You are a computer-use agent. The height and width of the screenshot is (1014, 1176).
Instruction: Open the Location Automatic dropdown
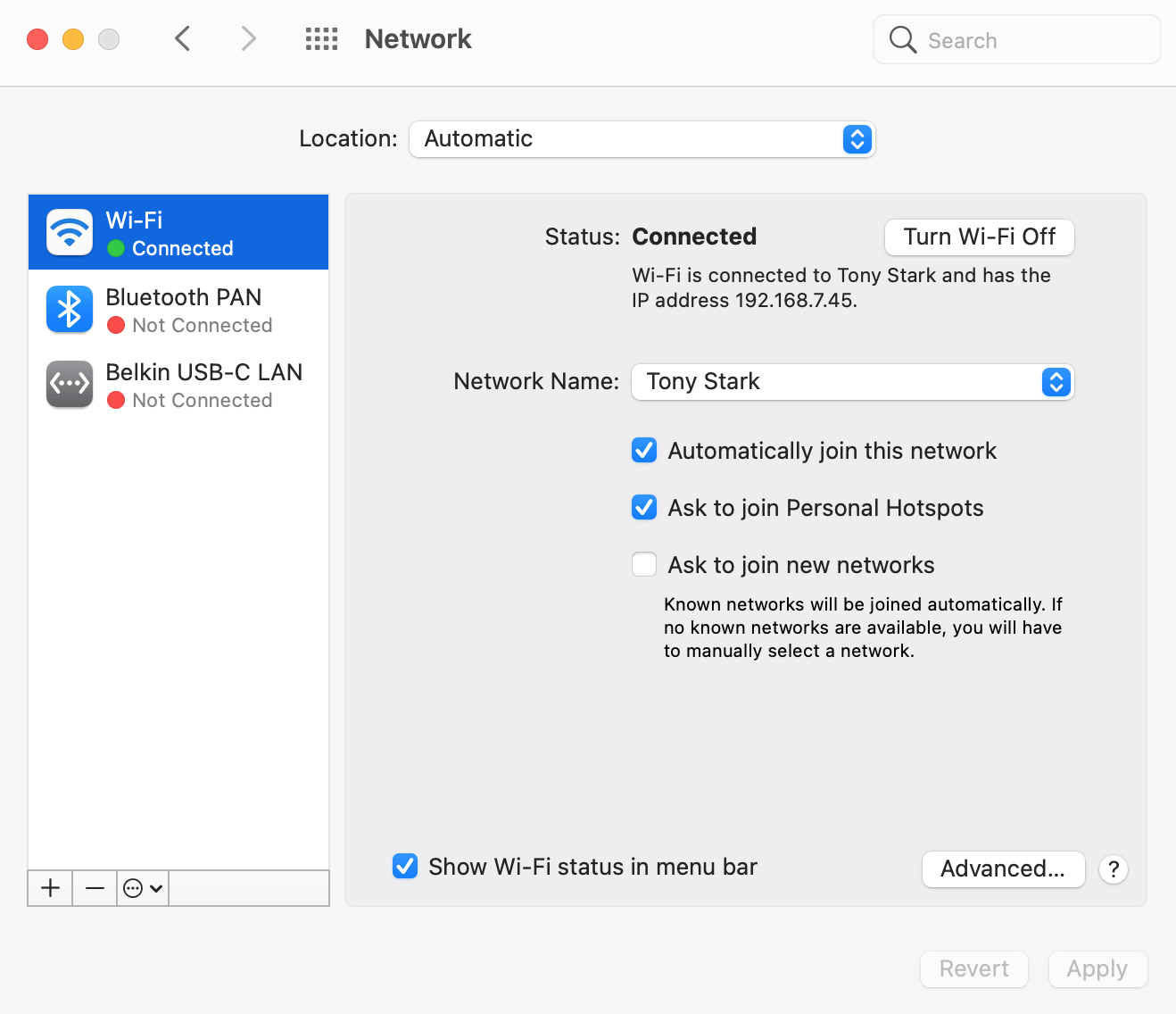[x=642, y=139]
